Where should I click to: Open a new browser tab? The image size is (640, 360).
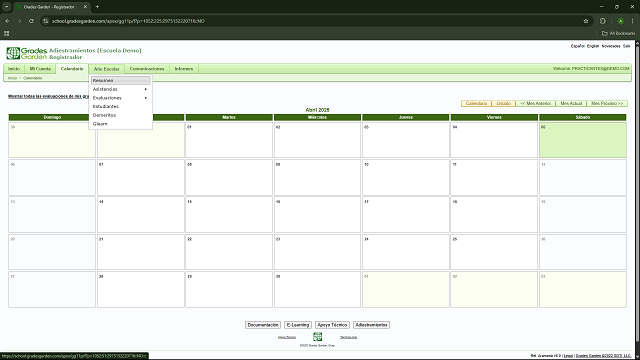click(x=97, y=7)
